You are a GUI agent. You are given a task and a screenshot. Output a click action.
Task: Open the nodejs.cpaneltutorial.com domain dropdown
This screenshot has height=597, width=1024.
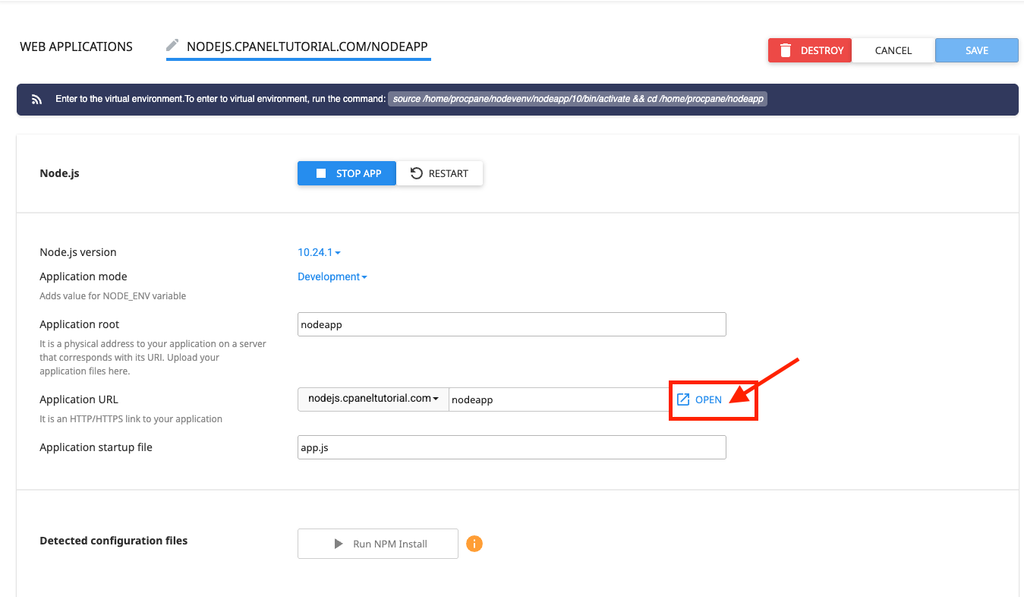tap(373, 399)
